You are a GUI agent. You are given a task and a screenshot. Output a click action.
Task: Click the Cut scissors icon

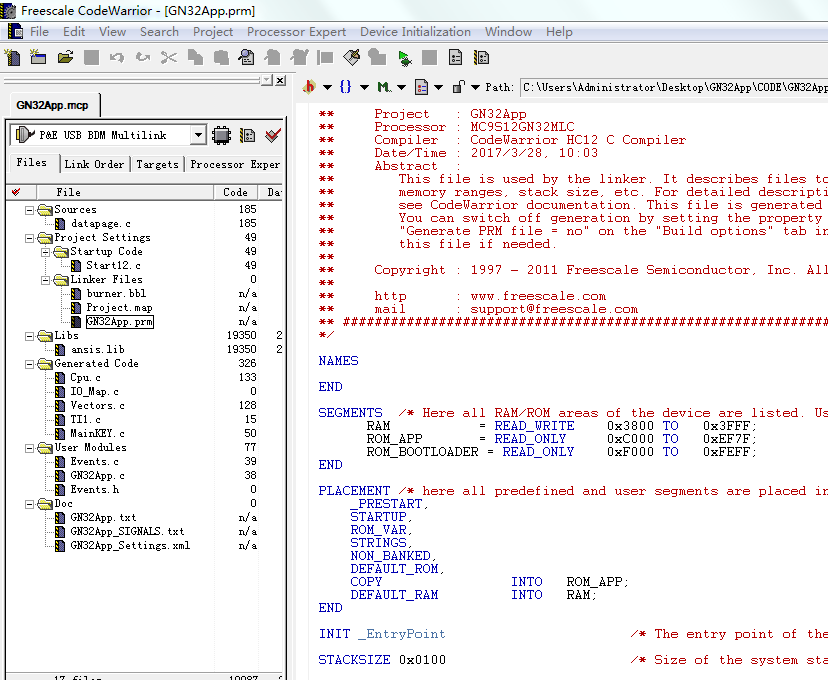tap(169, 58)
